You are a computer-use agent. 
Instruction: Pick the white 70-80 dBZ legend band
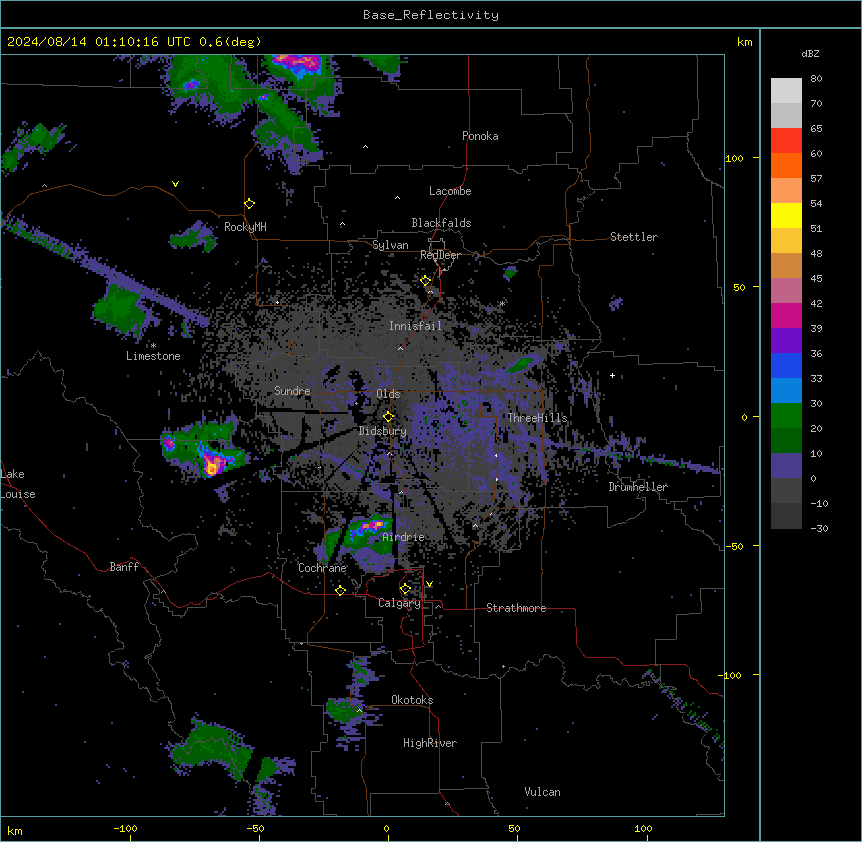(786, 91)
